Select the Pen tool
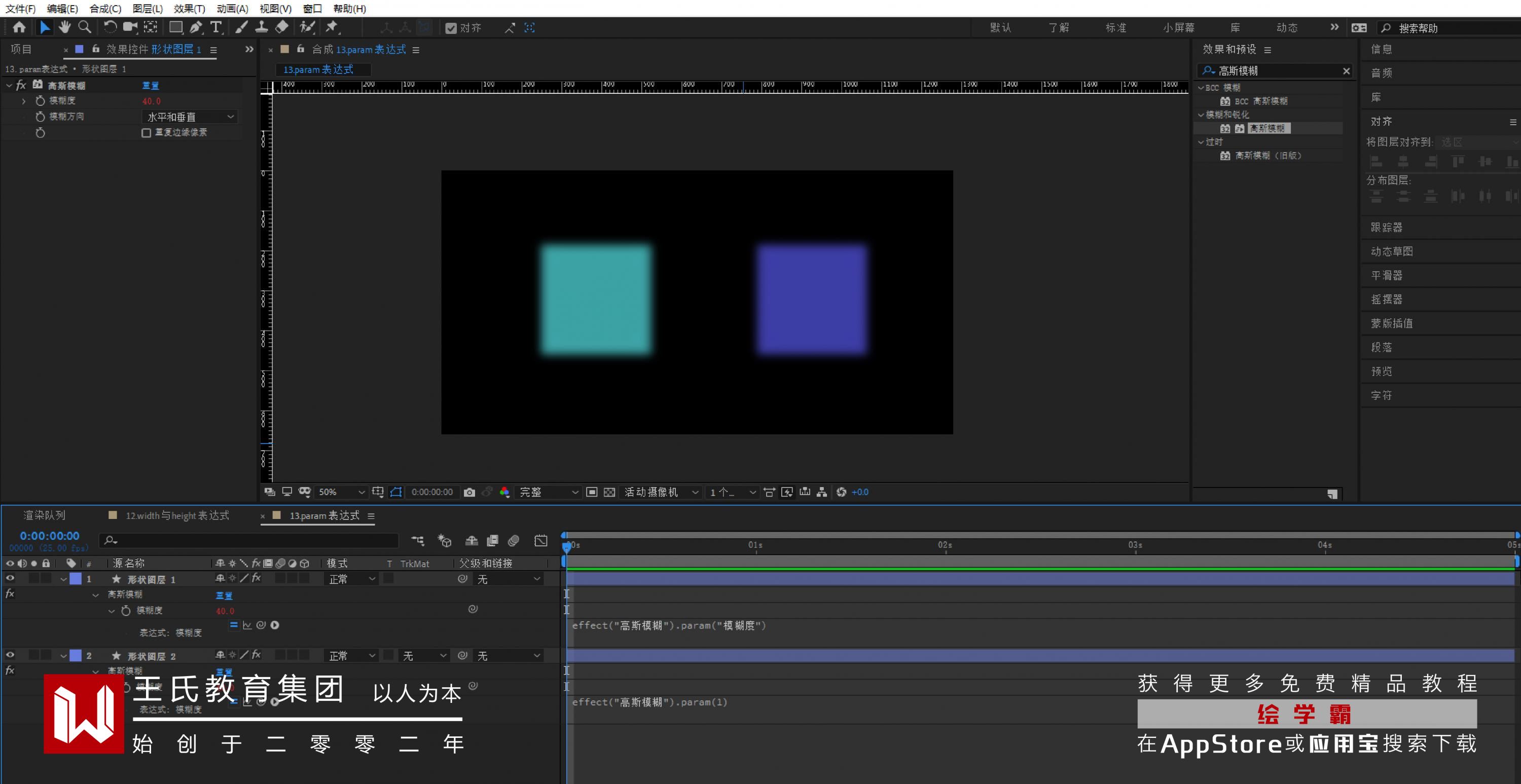This screenshot has height=784, width=1521. [196, 27]
